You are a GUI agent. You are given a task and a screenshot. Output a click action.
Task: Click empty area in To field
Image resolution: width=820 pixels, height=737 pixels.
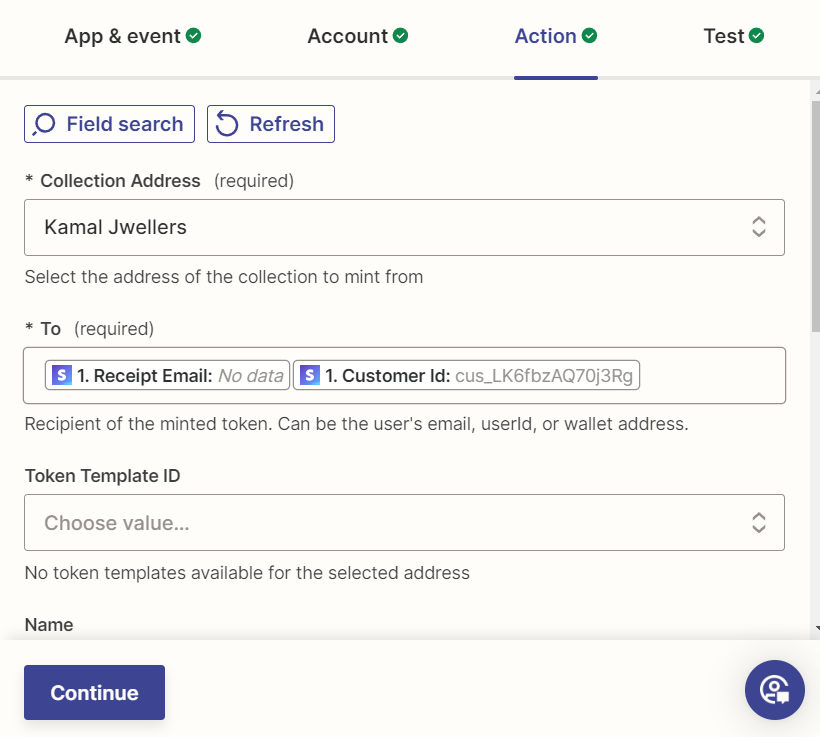[x=710, y=375]
